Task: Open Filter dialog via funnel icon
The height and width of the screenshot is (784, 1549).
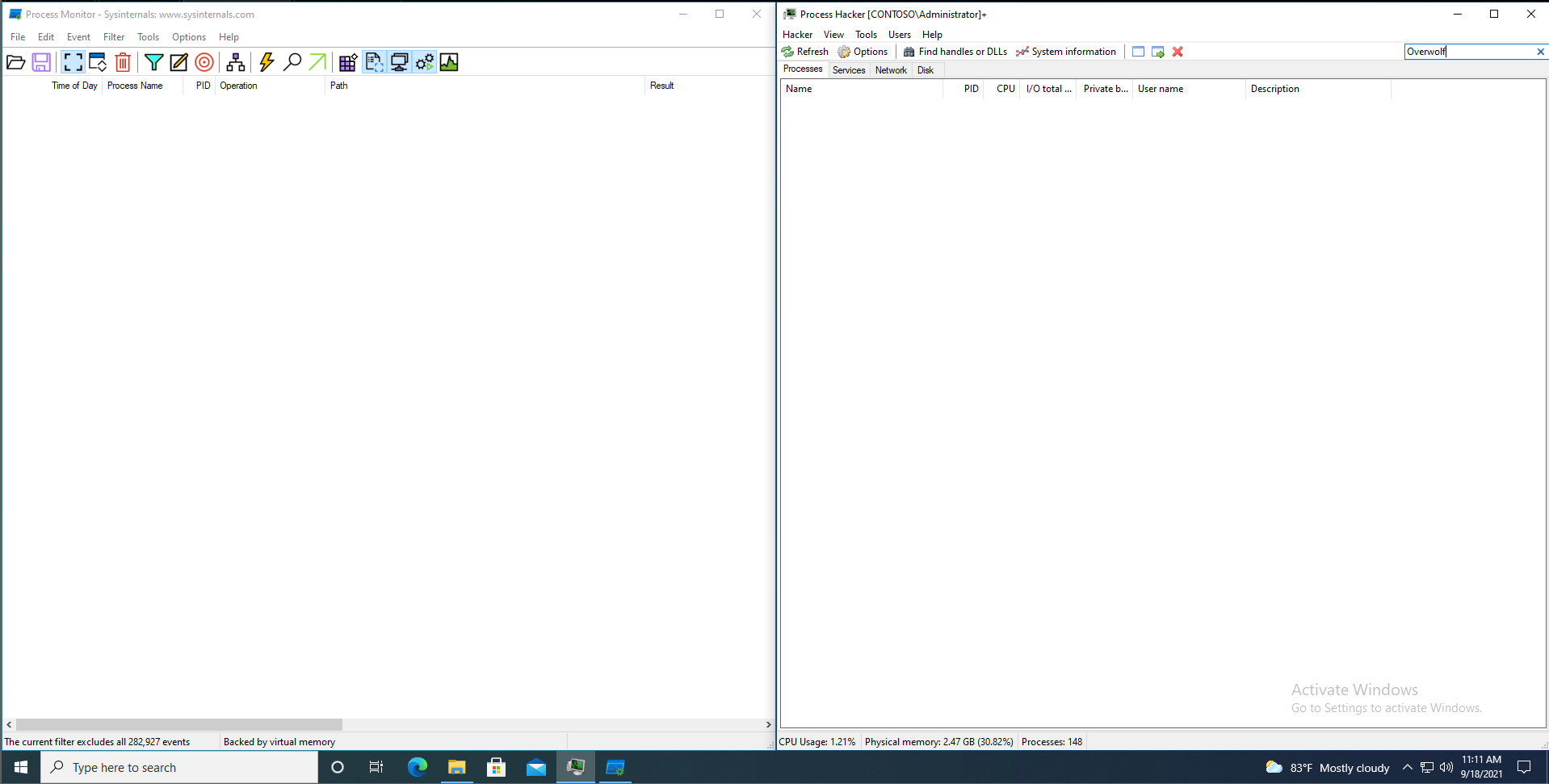Action: [153, 62]
